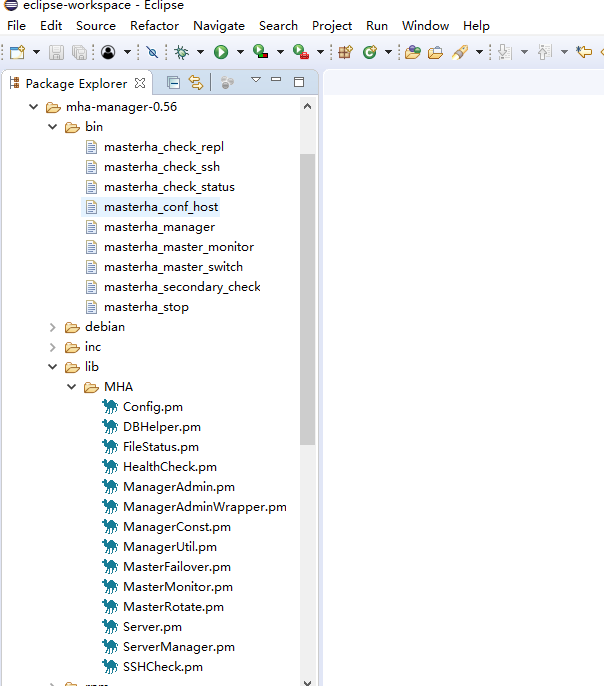The width and height of the screenshot is (604, 686).
Task: Maximize the Package Explorer view
Action: [x=299, y=82]
